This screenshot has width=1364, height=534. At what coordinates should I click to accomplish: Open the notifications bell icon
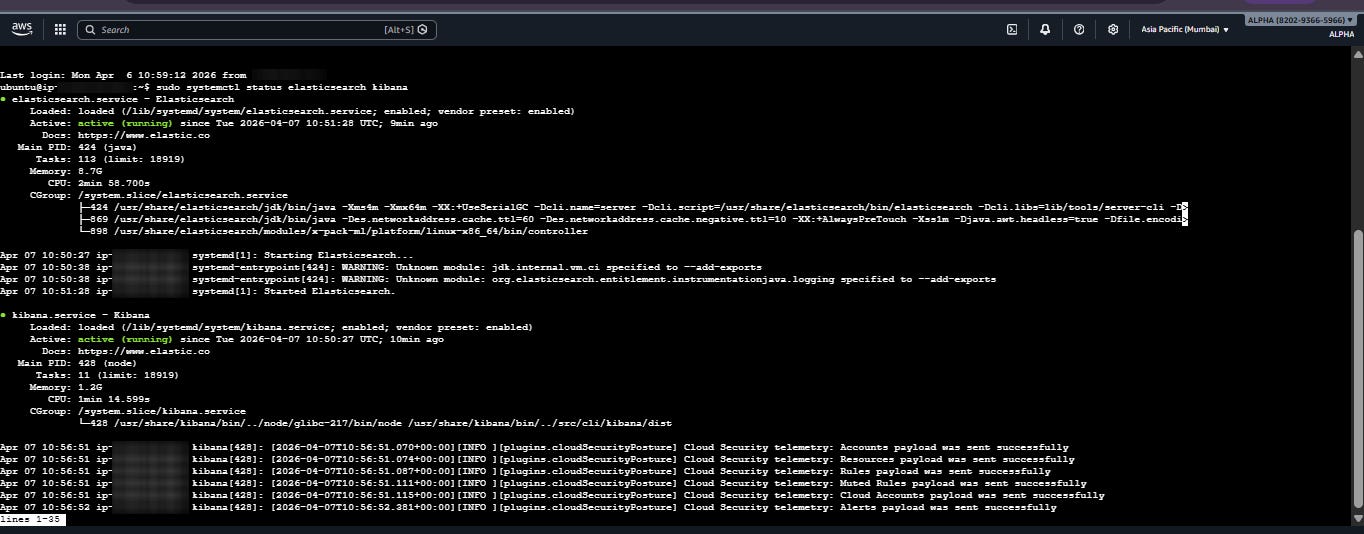tap(1045, 30)
